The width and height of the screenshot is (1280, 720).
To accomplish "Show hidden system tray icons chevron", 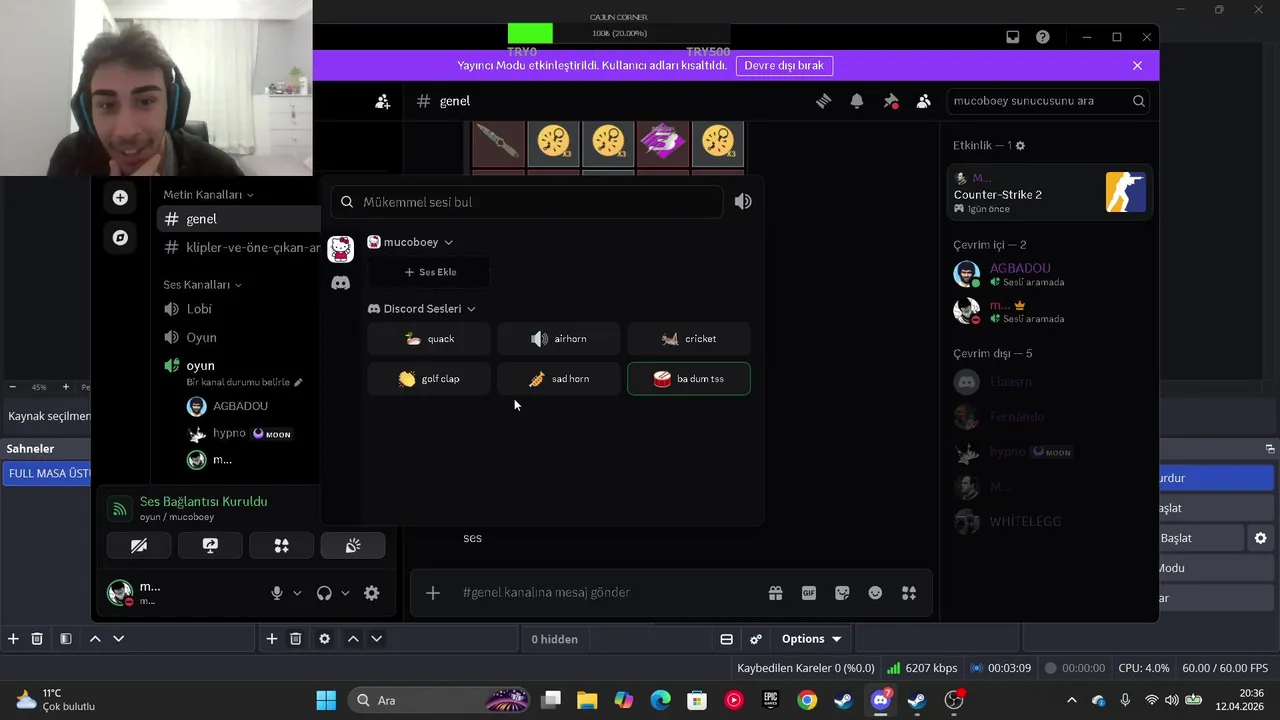I will click(1072, 700).
